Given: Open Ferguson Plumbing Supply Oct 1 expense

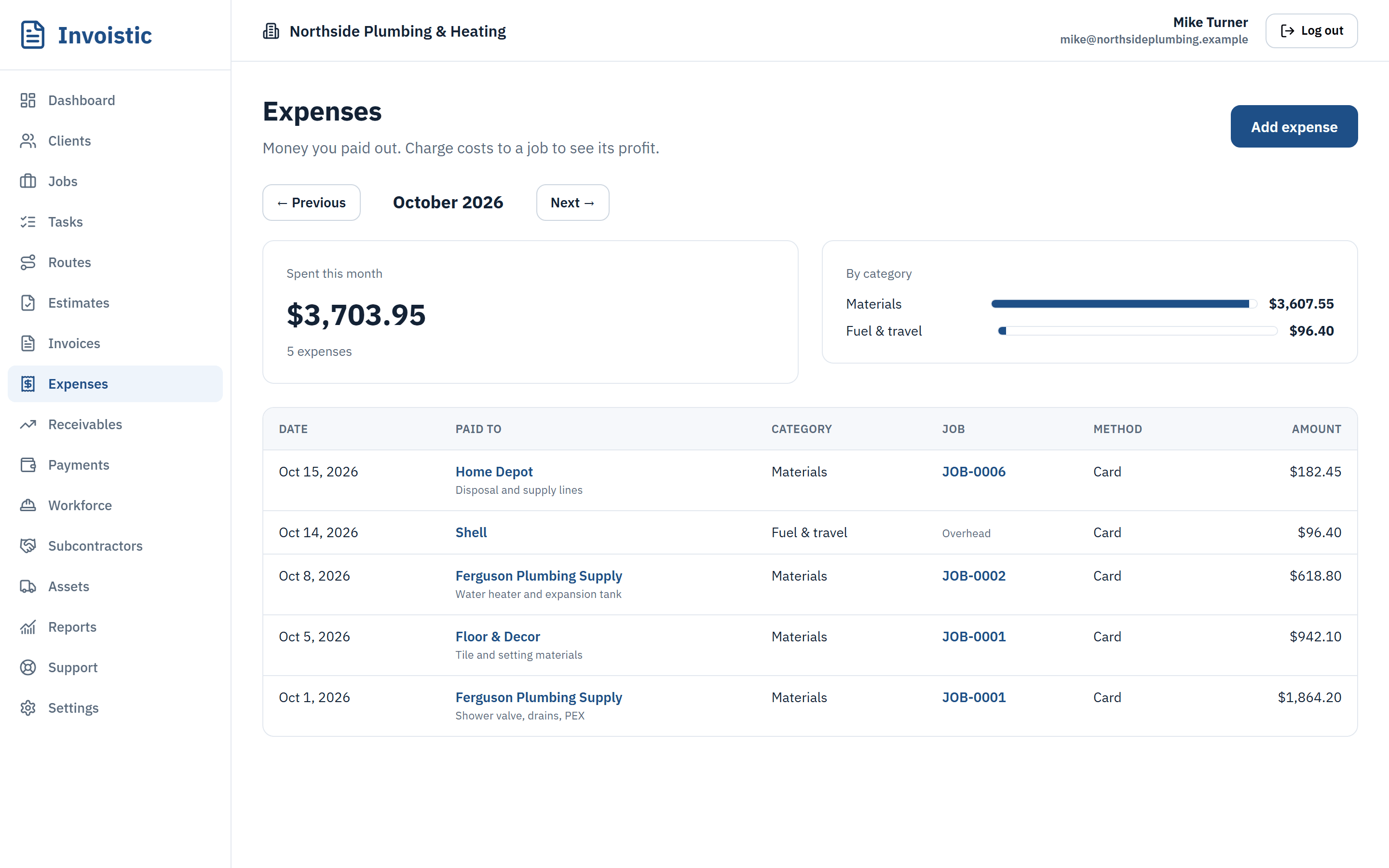Looking at the screenshot, I should pos(538,697).
